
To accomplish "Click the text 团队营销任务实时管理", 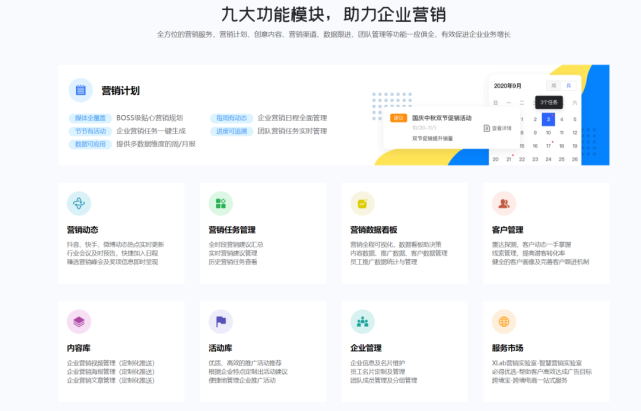I will 292,131.
